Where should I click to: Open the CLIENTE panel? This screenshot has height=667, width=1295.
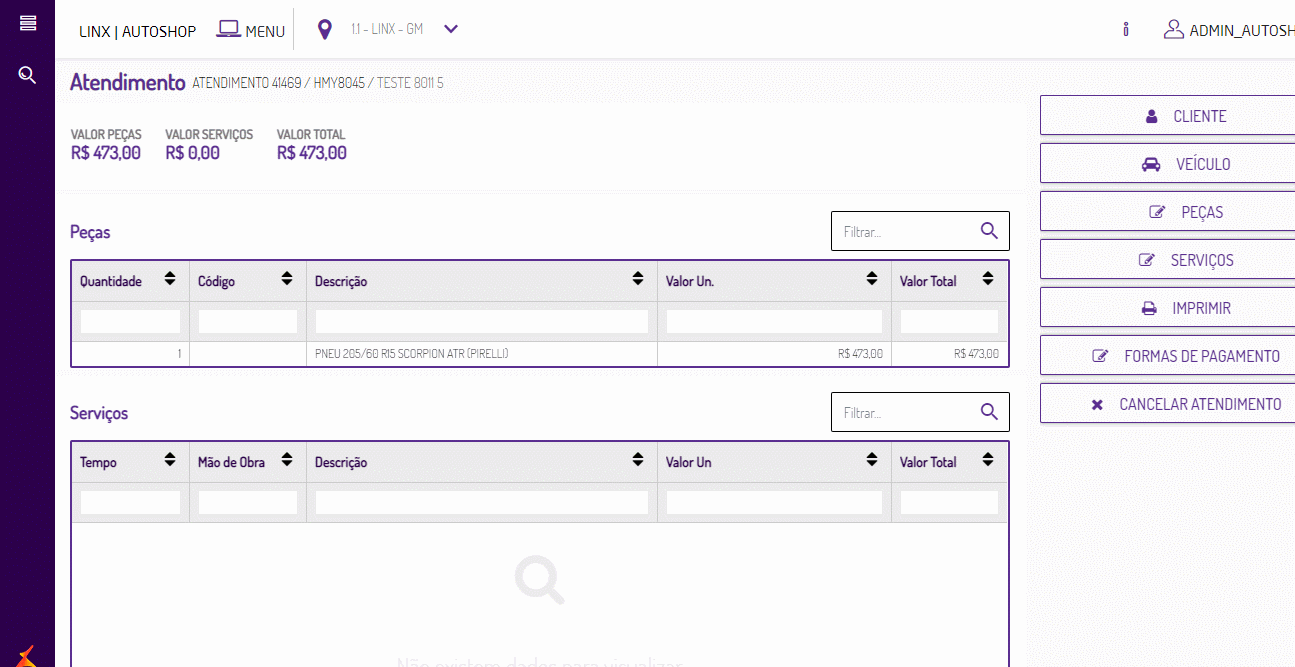tap(1168, 116)
